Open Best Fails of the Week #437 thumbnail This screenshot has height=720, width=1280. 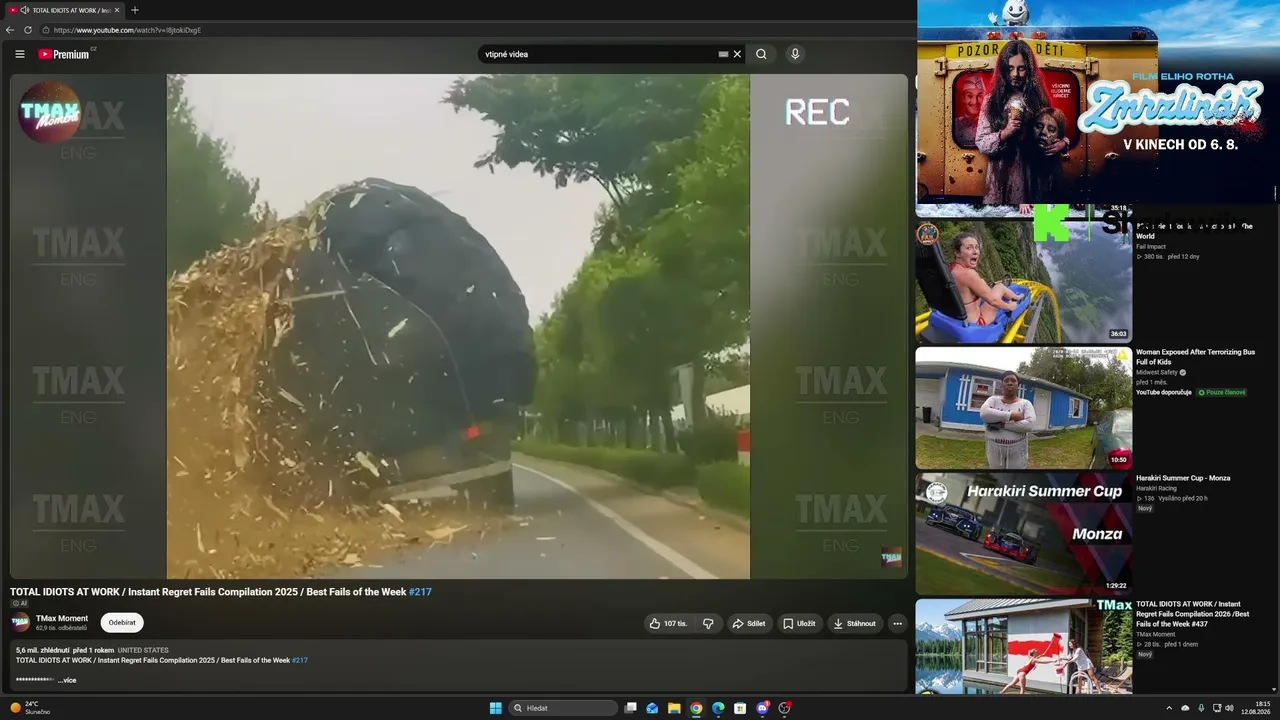(1024, 646)
